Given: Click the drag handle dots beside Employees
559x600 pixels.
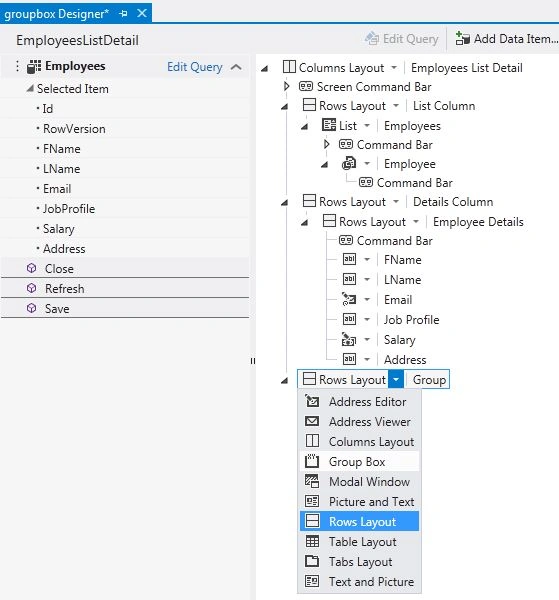Looking at the screenshot, I should 17,66.
